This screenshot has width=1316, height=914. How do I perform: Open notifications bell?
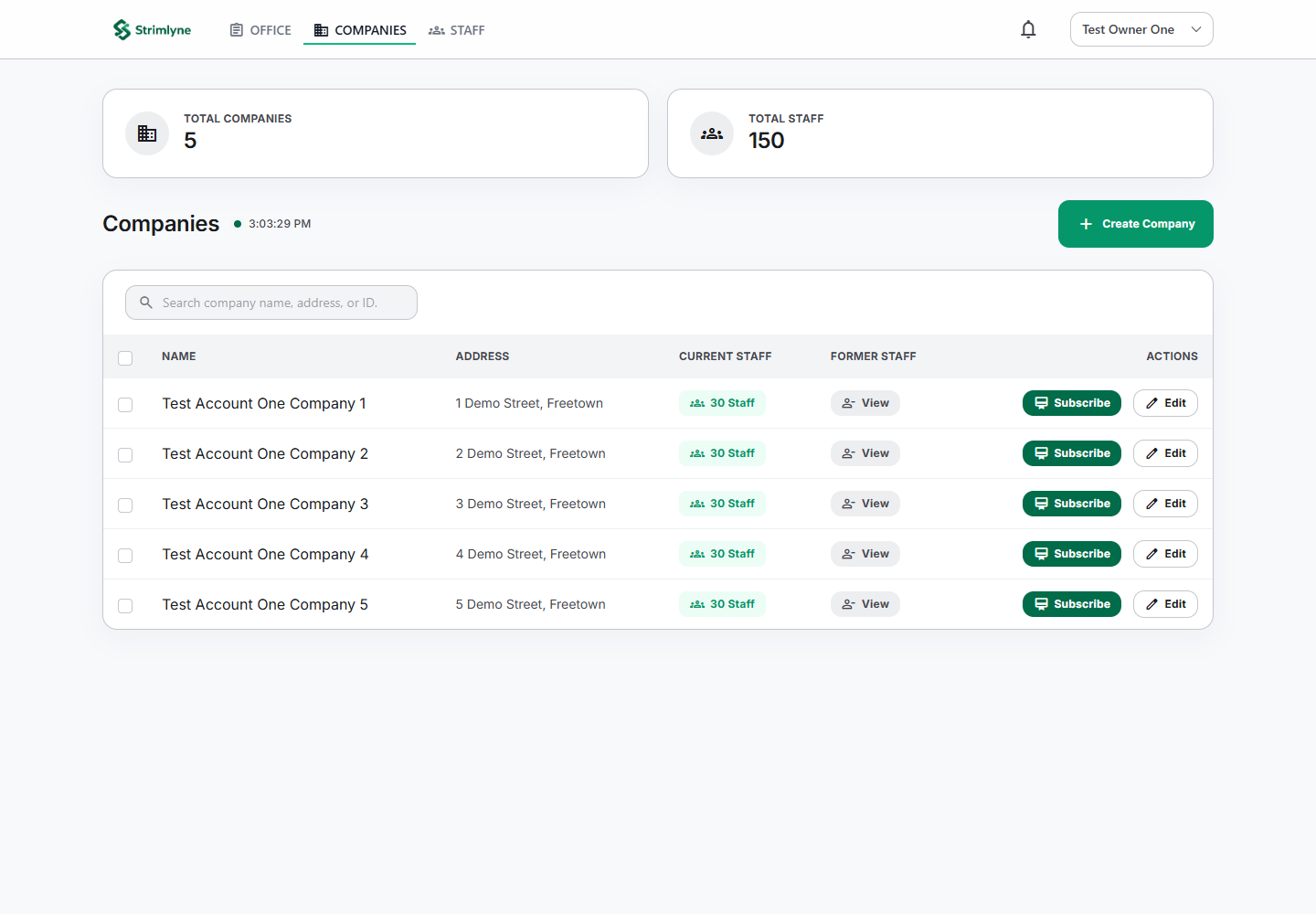[x=1028, y=29]
